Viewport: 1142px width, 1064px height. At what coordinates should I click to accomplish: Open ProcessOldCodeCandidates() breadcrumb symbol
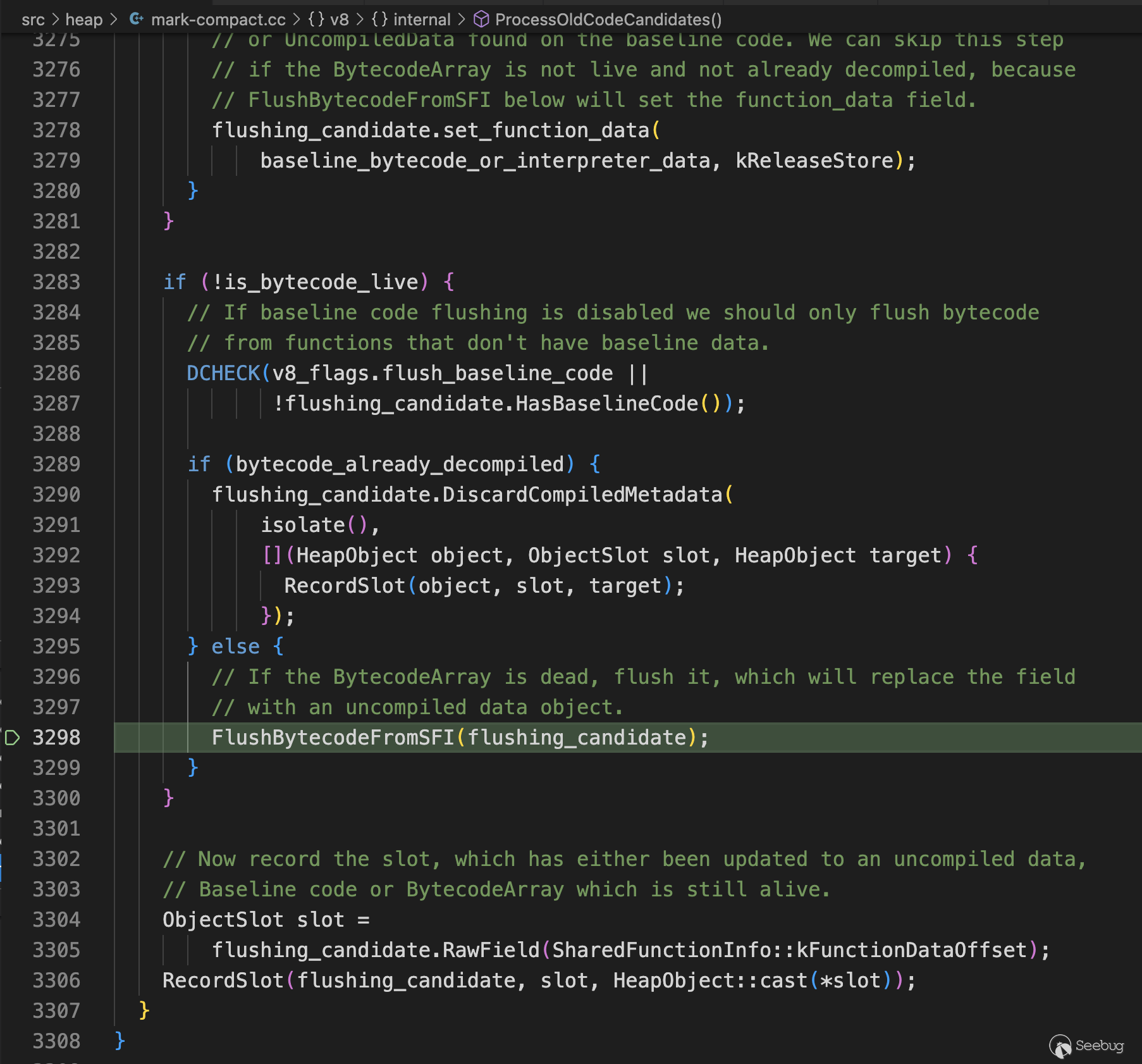point(608,20)
